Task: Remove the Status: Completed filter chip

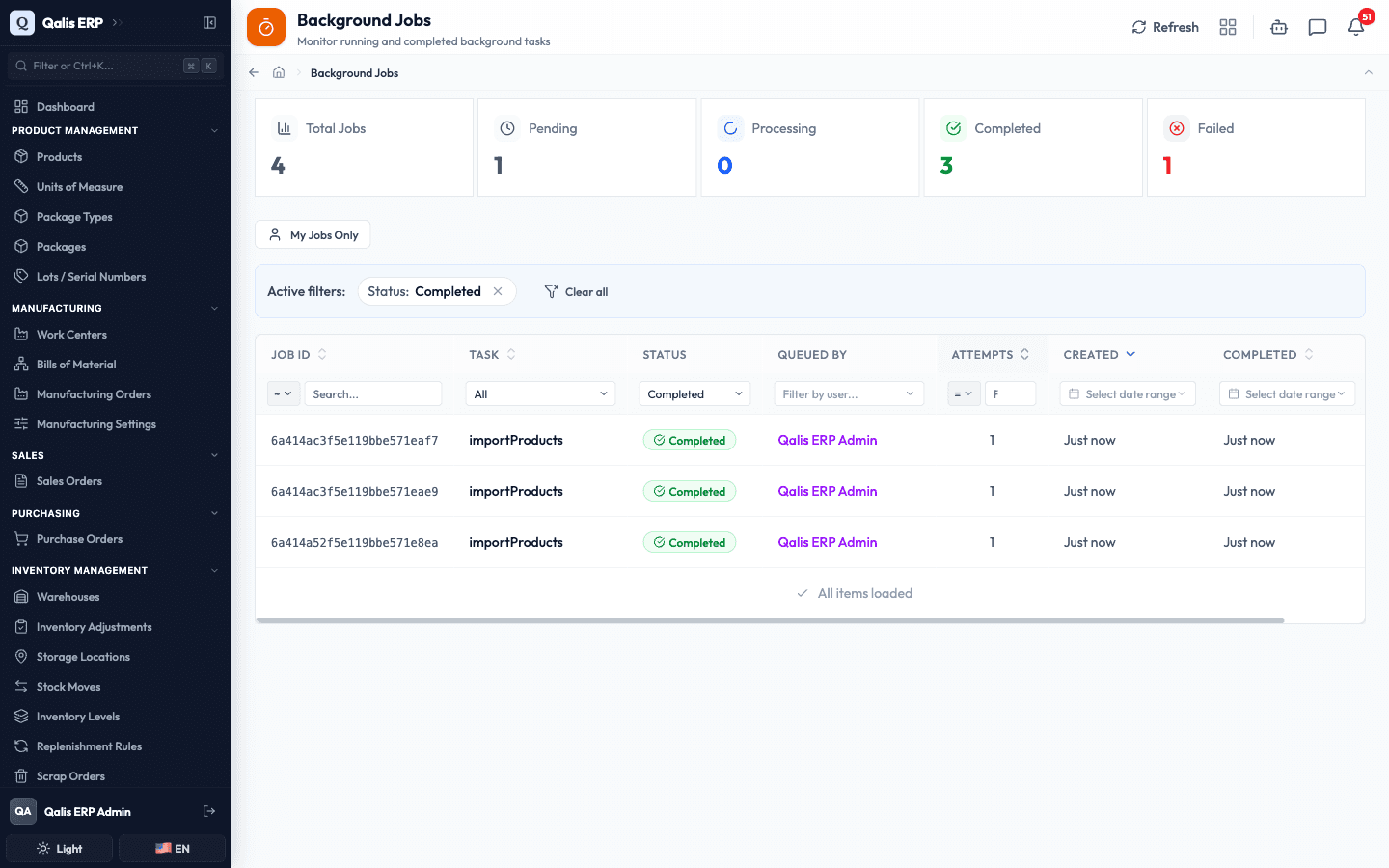Action: 498,291
